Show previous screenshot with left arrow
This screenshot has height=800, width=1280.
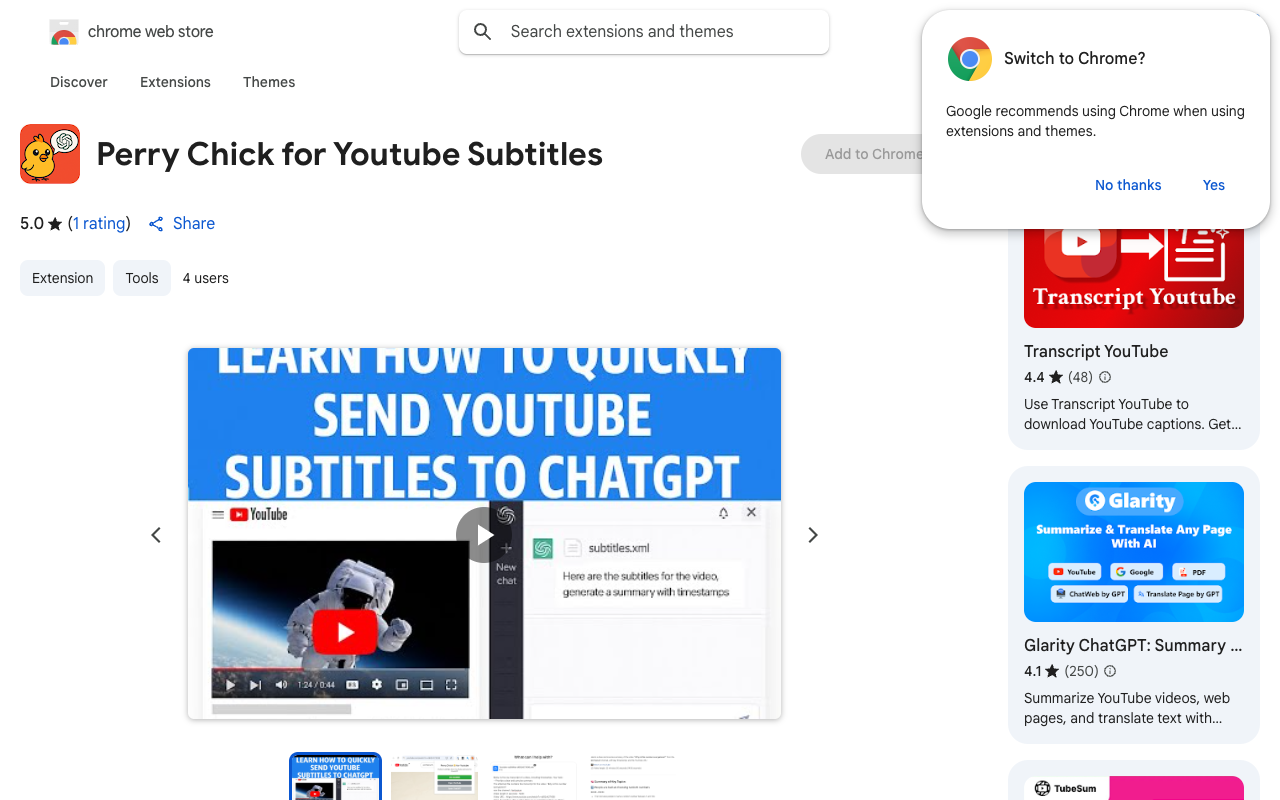pos(156,535)
